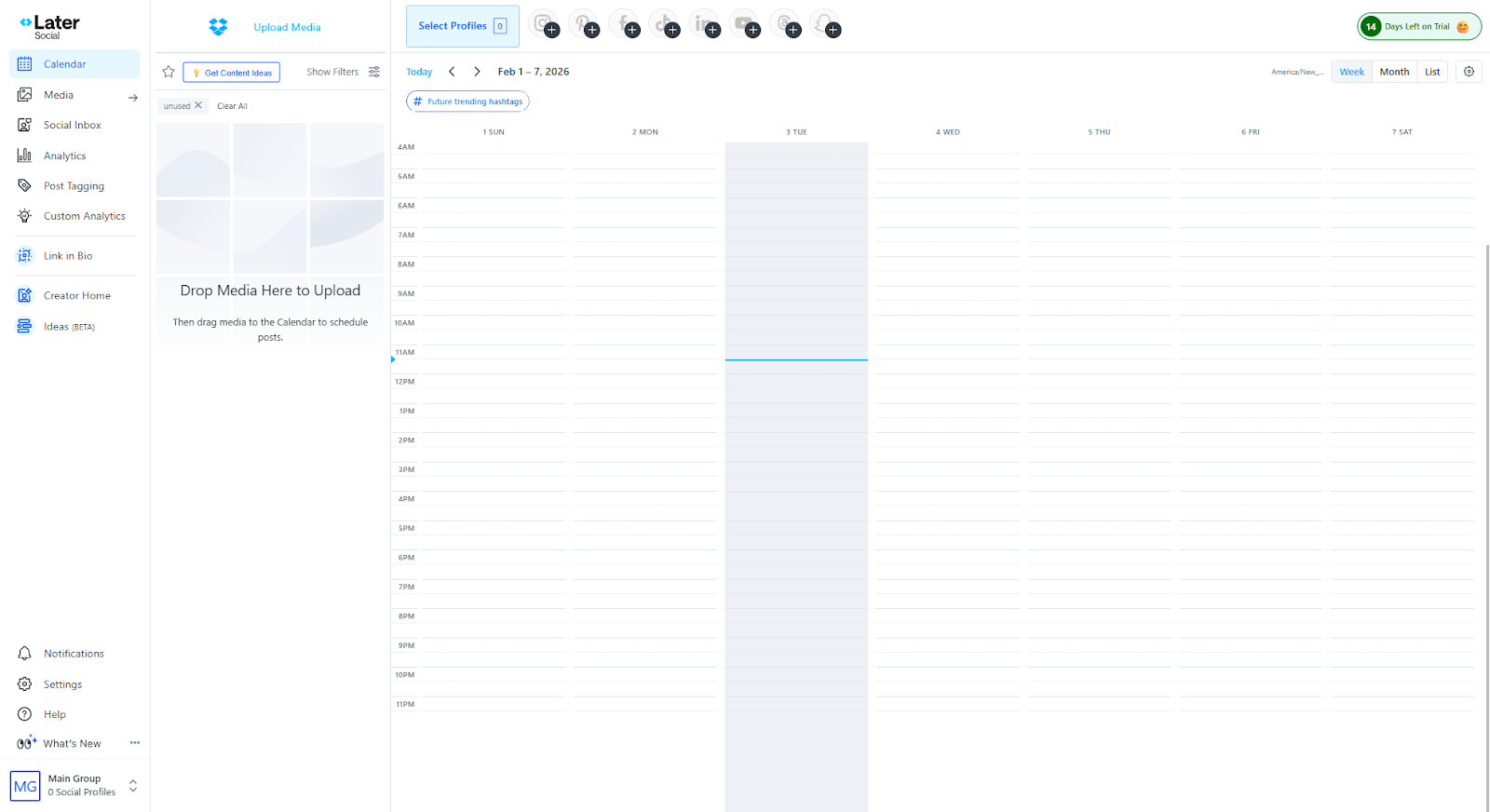Toggle Show Filters panel

point(343,72)
